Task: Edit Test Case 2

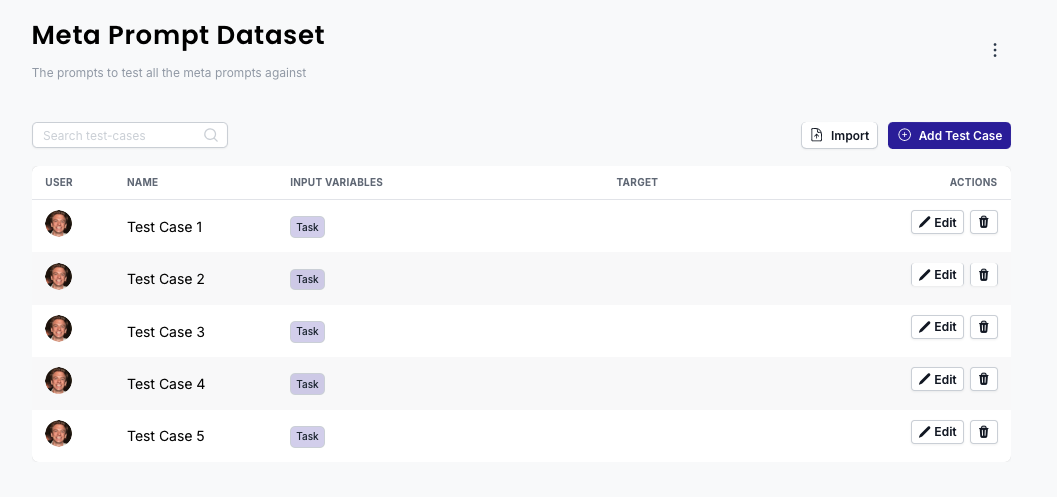Action: point(937,274)
